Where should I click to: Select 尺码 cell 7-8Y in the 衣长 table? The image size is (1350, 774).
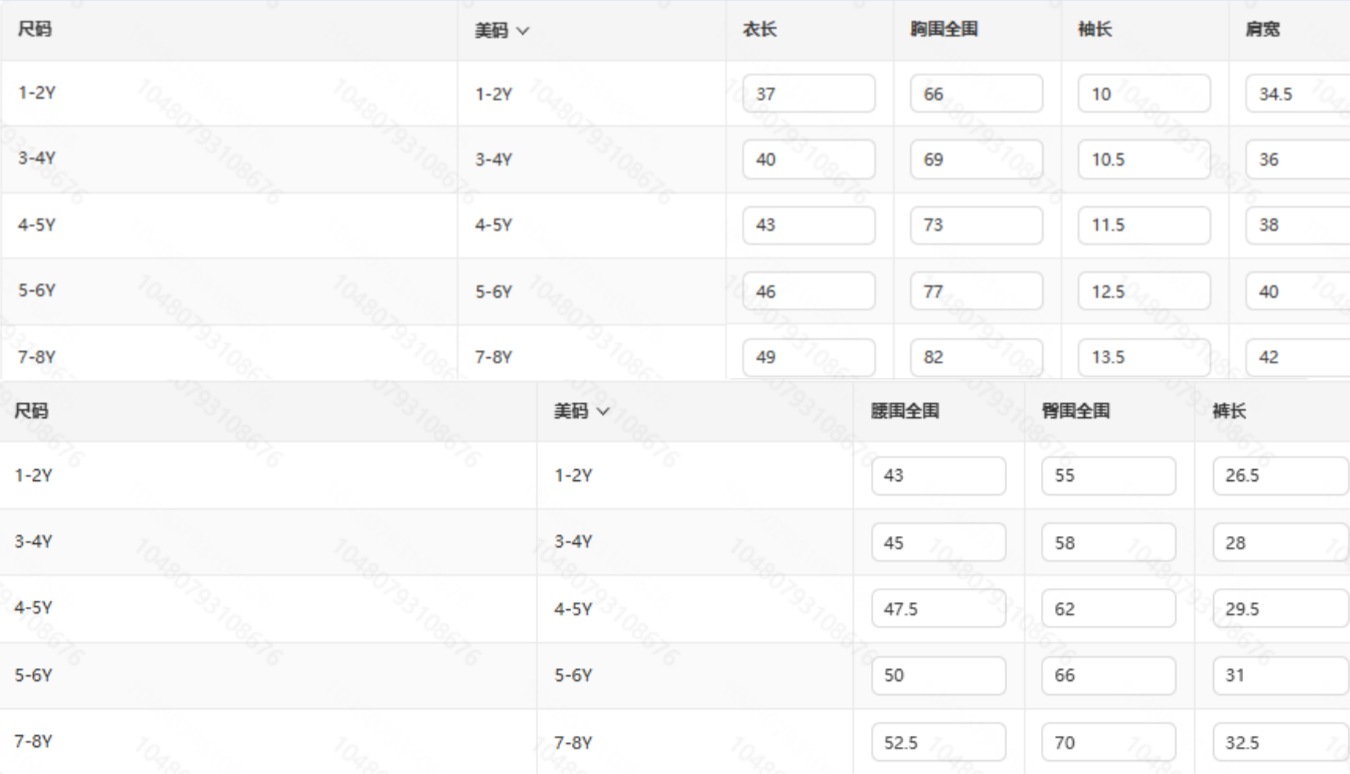[x=36, y=357]
